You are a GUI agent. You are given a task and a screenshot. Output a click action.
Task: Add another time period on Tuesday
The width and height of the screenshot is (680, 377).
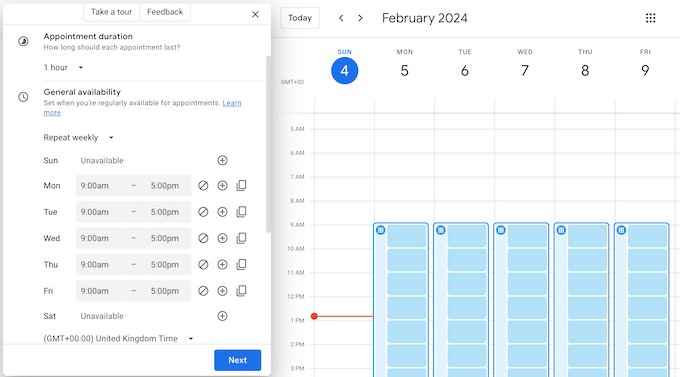222,212
